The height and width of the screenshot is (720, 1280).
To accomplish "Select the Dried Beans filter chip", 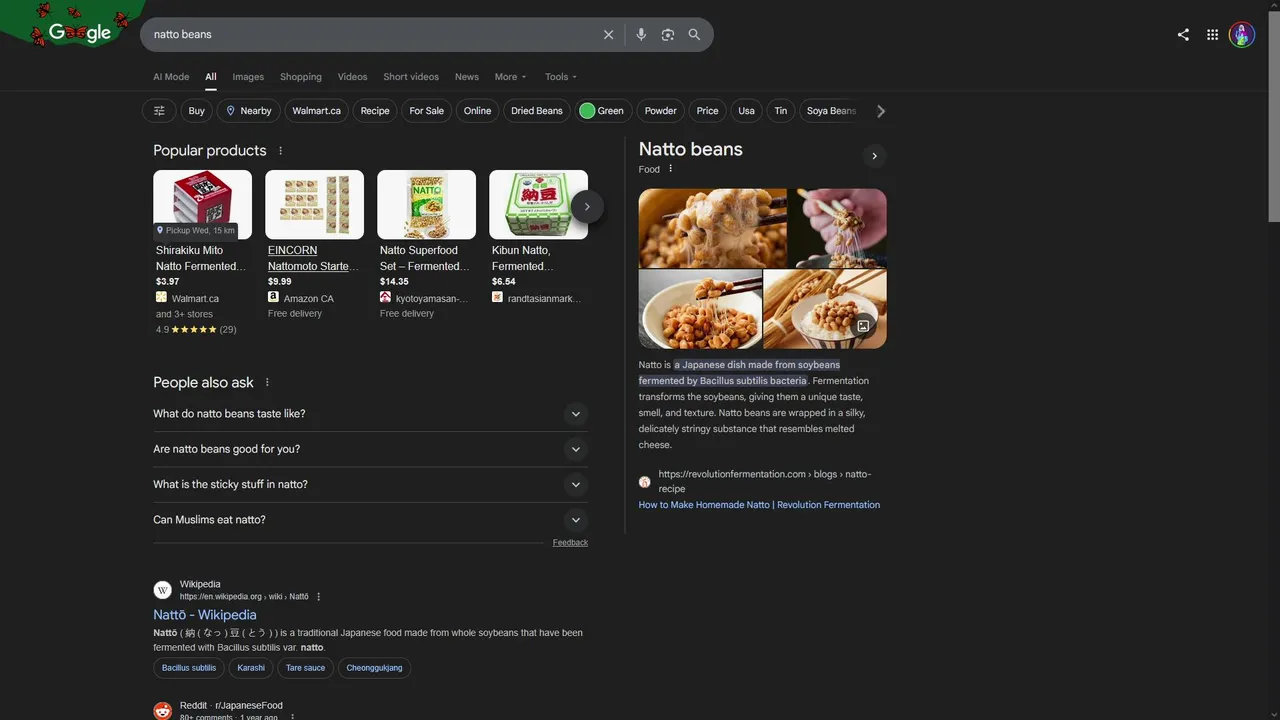I will point(537,111).
